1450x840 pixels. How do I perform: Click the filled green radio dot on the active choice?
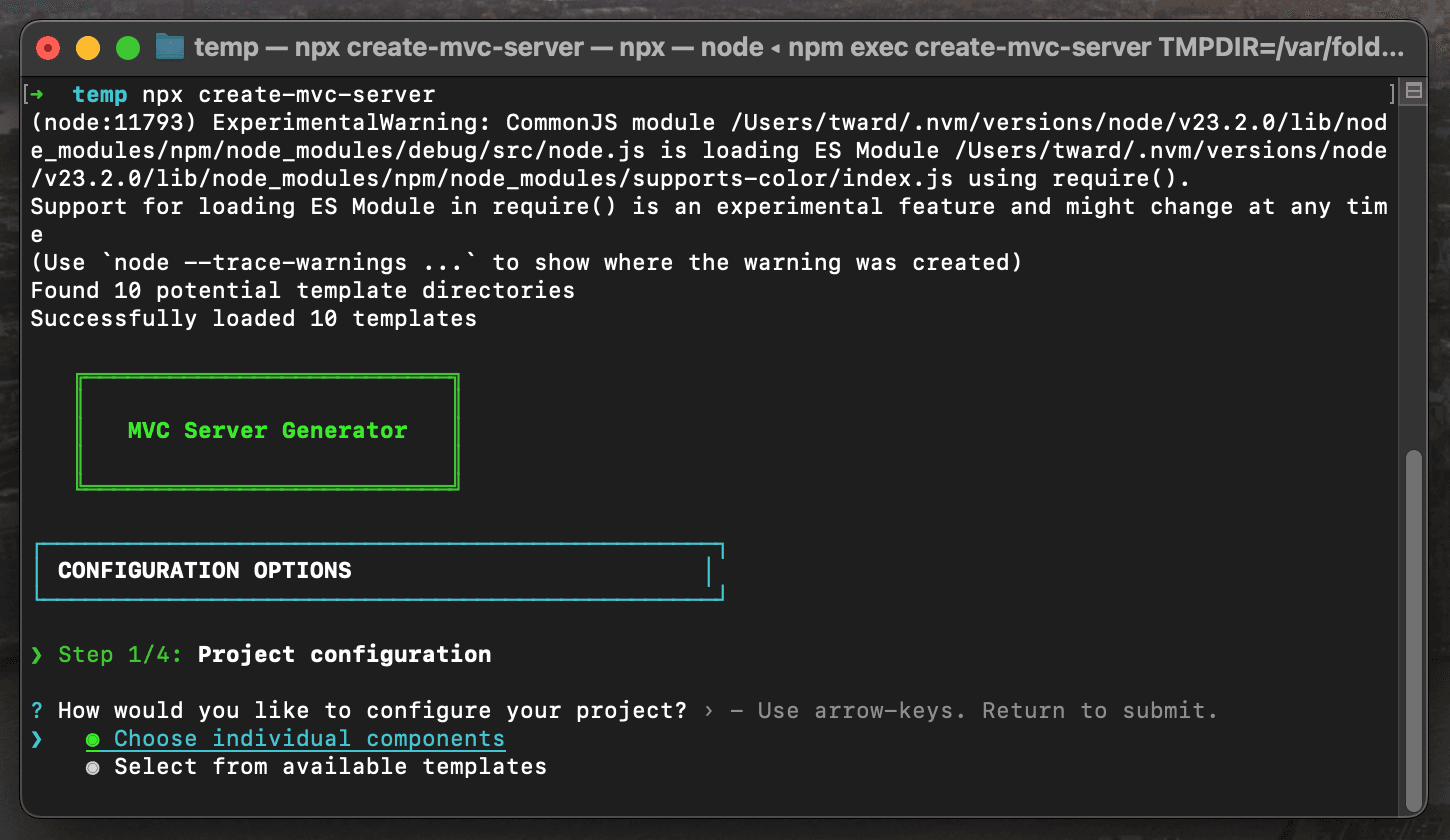[x=93, y=738]
